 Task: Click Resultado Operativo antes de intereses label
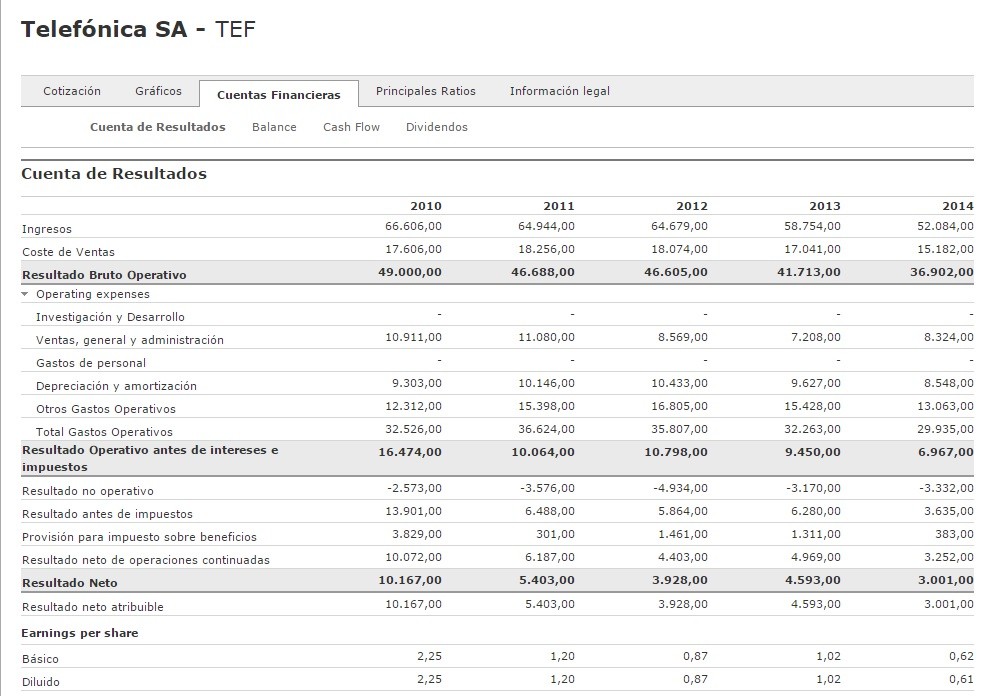point(150,458)
